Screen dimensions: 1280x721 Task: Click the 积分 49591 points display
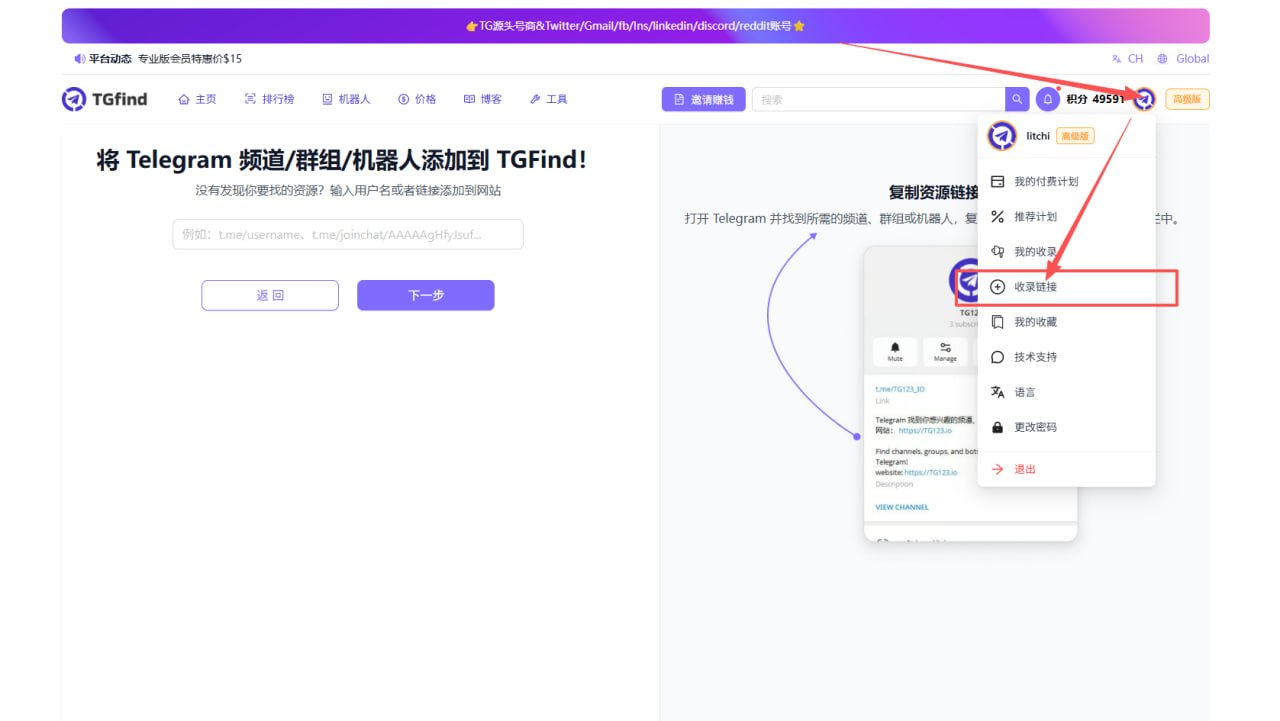(x=1095, y=99)
